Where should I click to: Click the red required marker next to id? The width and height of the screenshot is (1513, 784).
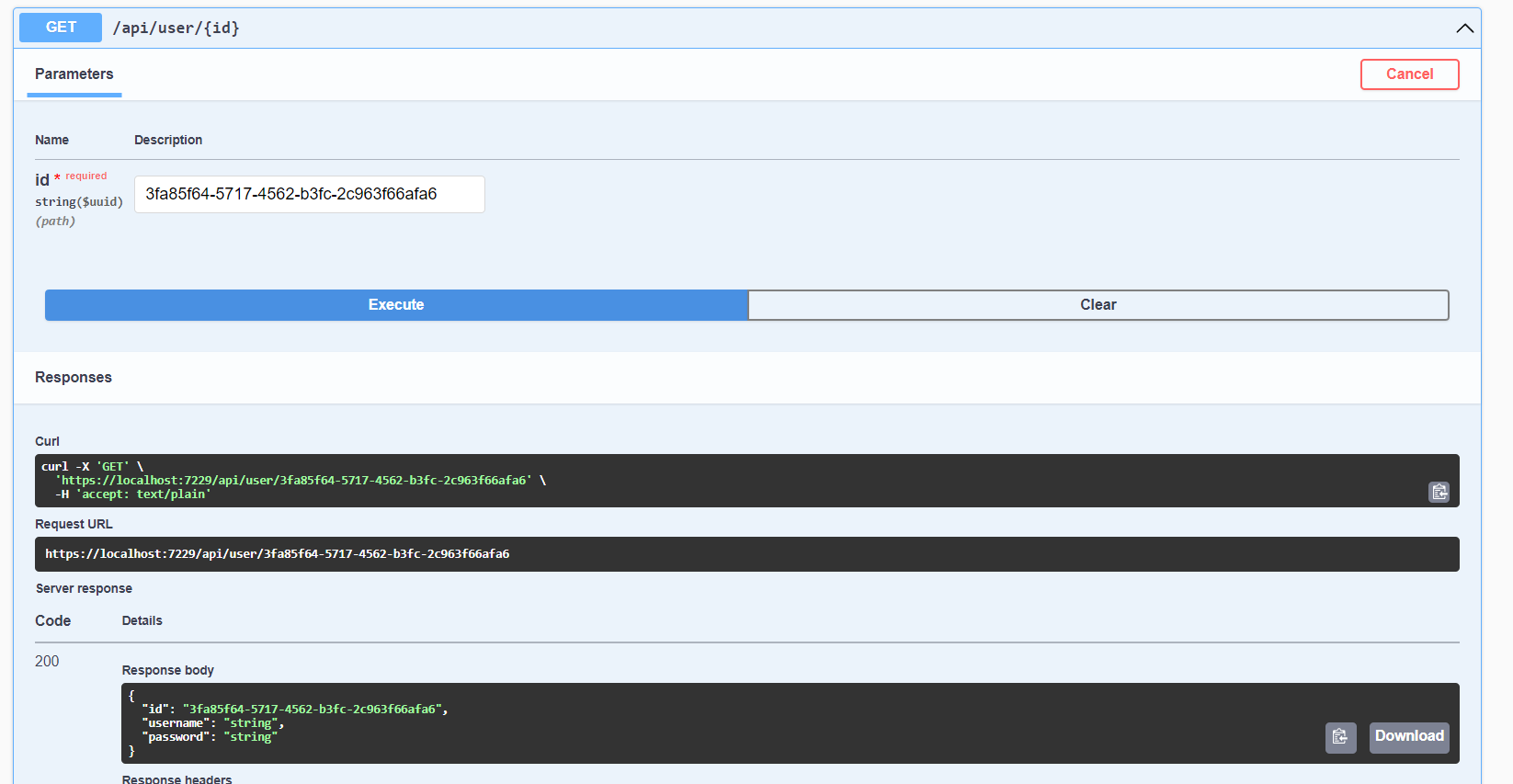coord(81,176)
